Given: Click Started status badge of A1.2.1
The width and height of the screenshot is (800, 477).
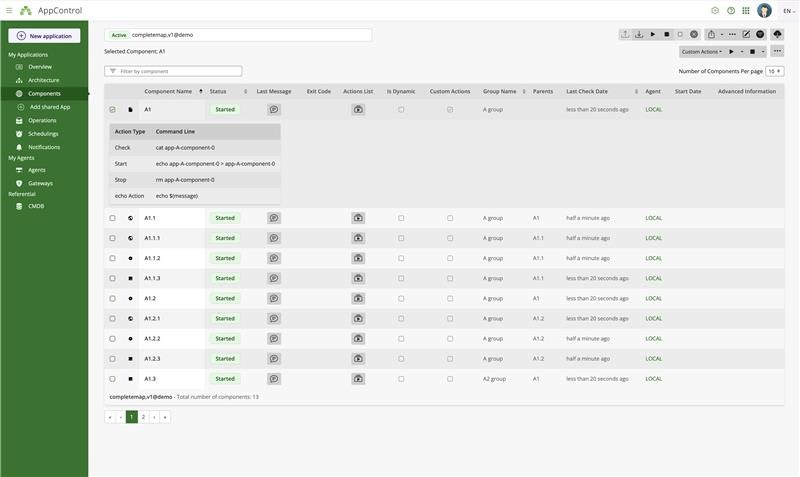Looking at the screenshot, I should point(225,318).
